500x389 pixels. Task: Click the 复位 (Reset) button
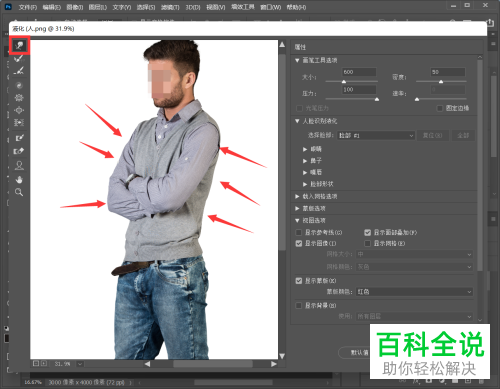(433, 135)
